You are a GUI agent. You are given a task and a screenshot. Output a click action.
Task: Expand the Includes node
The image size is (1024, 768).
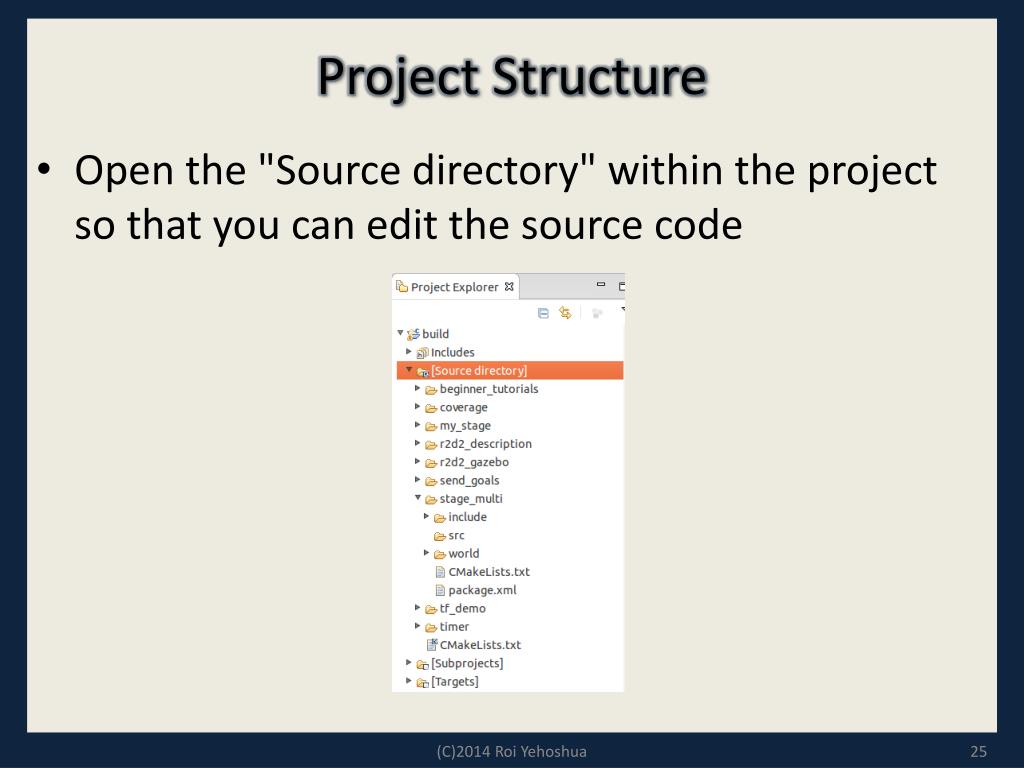(x=409, y=351)
